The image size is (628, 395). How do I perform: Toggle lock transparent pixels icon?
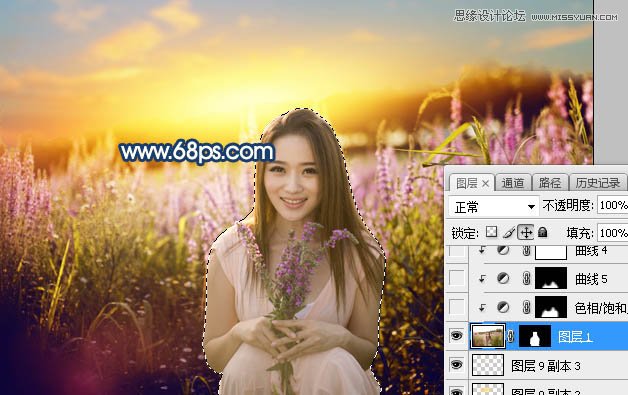(x=491, y=232)
